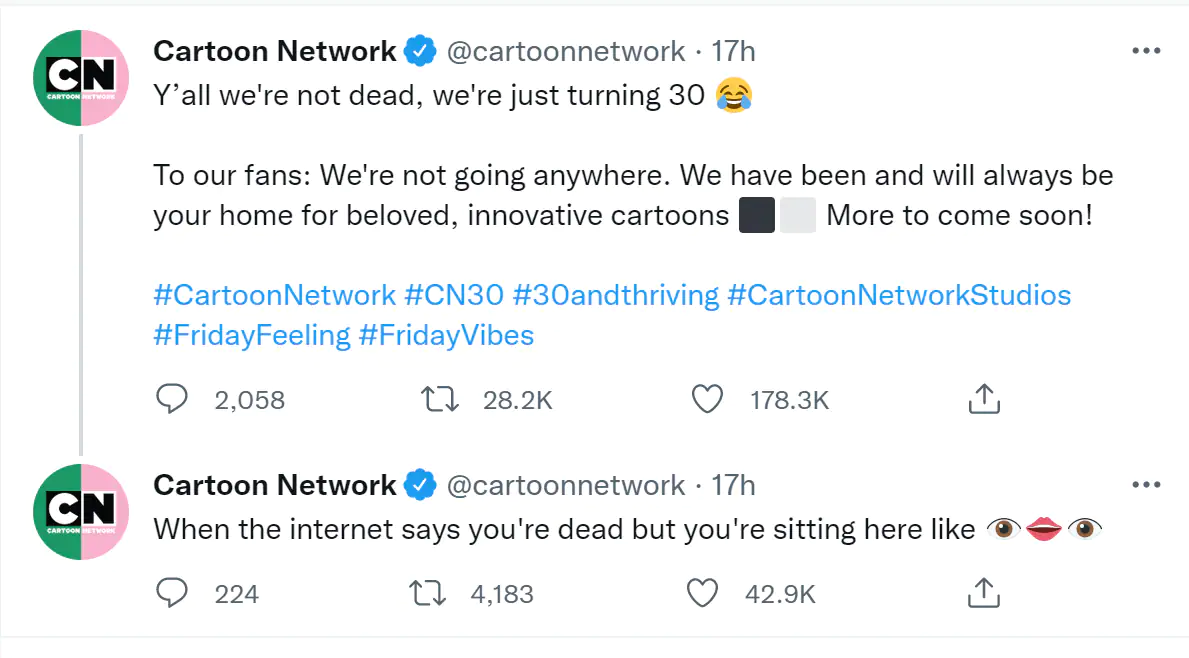Toggle like on the second tweet

(x=702, y=592)
